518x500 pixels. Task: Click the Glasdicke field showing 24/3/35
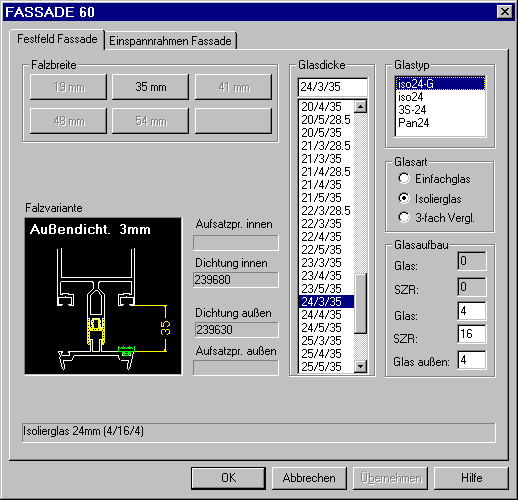[x=332, y=87]
